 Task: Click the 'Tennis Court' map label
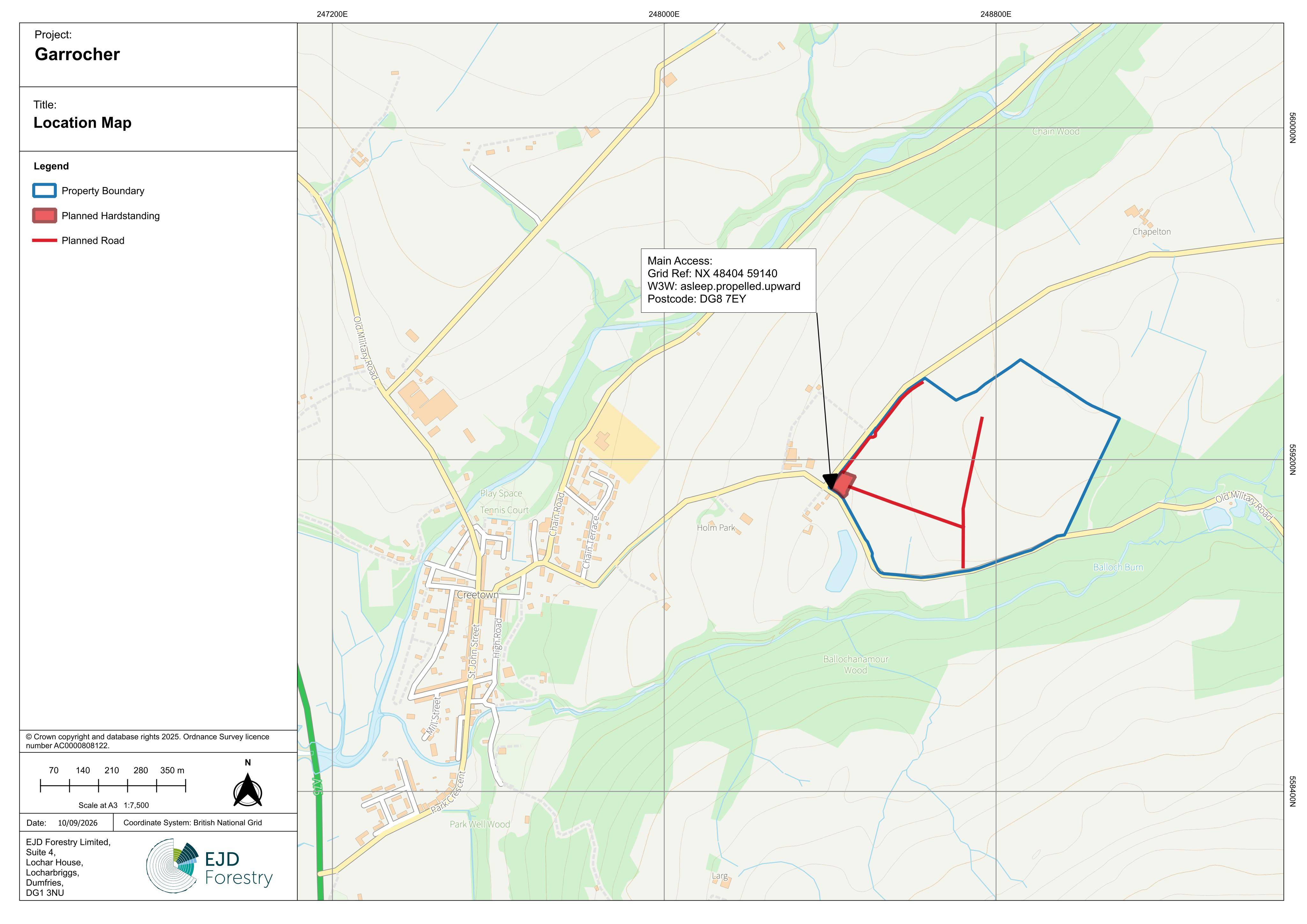point(504,510)
